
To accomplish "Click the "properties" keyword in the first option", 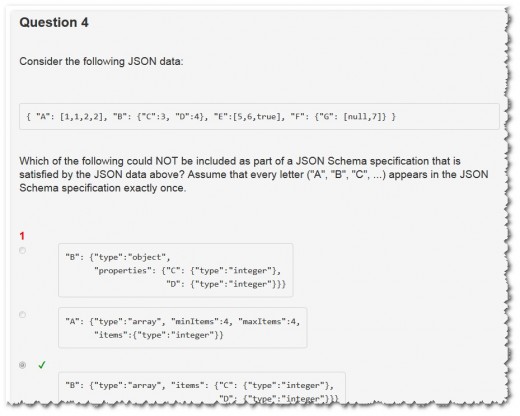I will coord(121,271).
